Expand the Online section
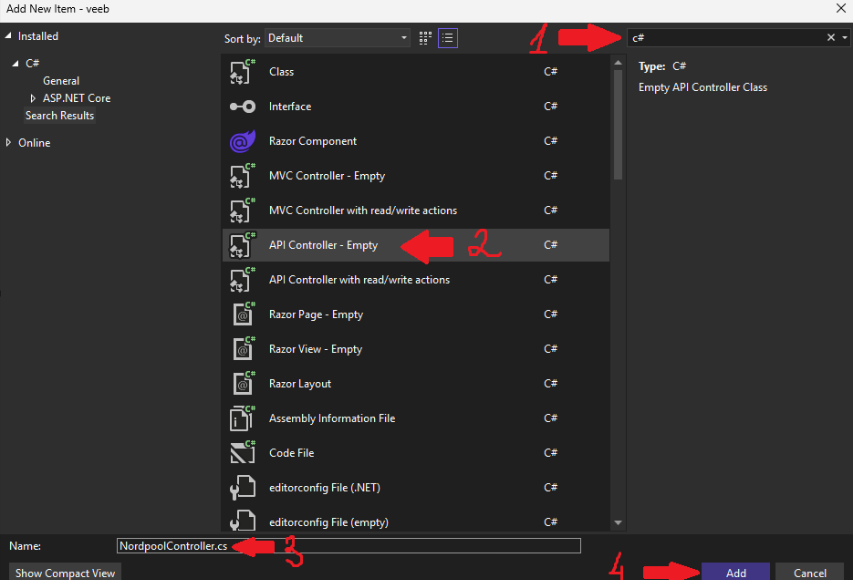The width and height of the screenshot is (853, 580). tap(9, 143)
